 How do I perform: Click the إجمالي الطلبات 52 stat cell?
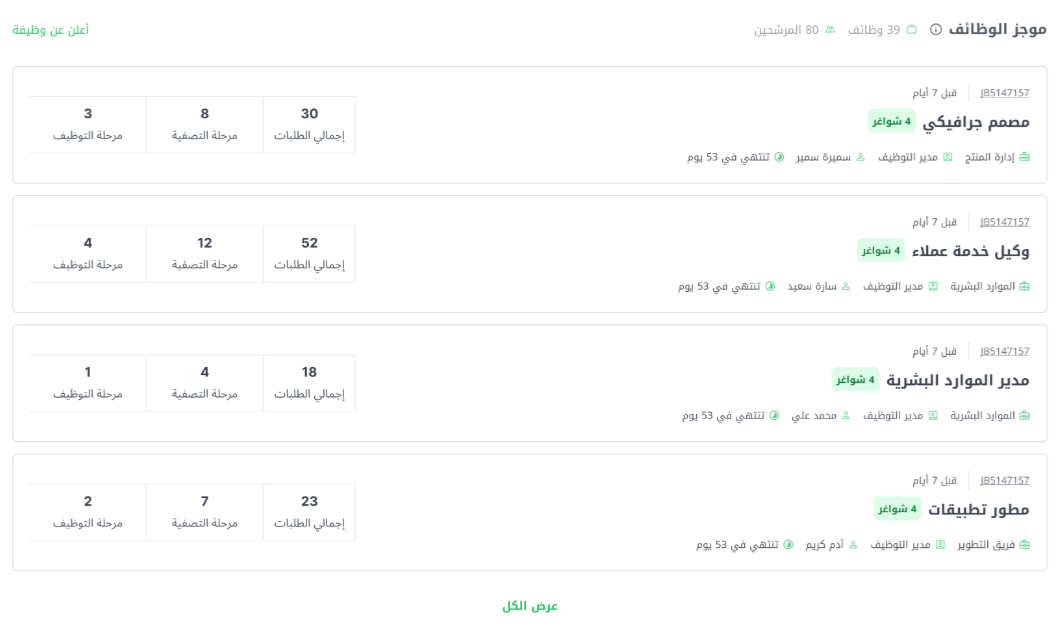click(x=309, y=253)
